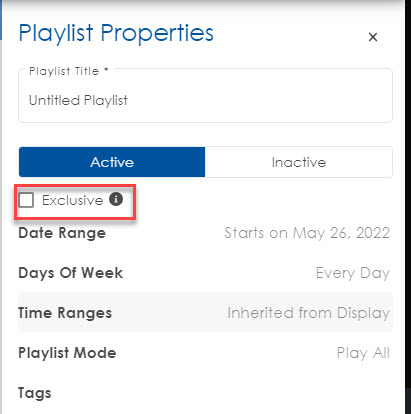
Task: Click the Playlist Title field label
Action: coord(69,71)
